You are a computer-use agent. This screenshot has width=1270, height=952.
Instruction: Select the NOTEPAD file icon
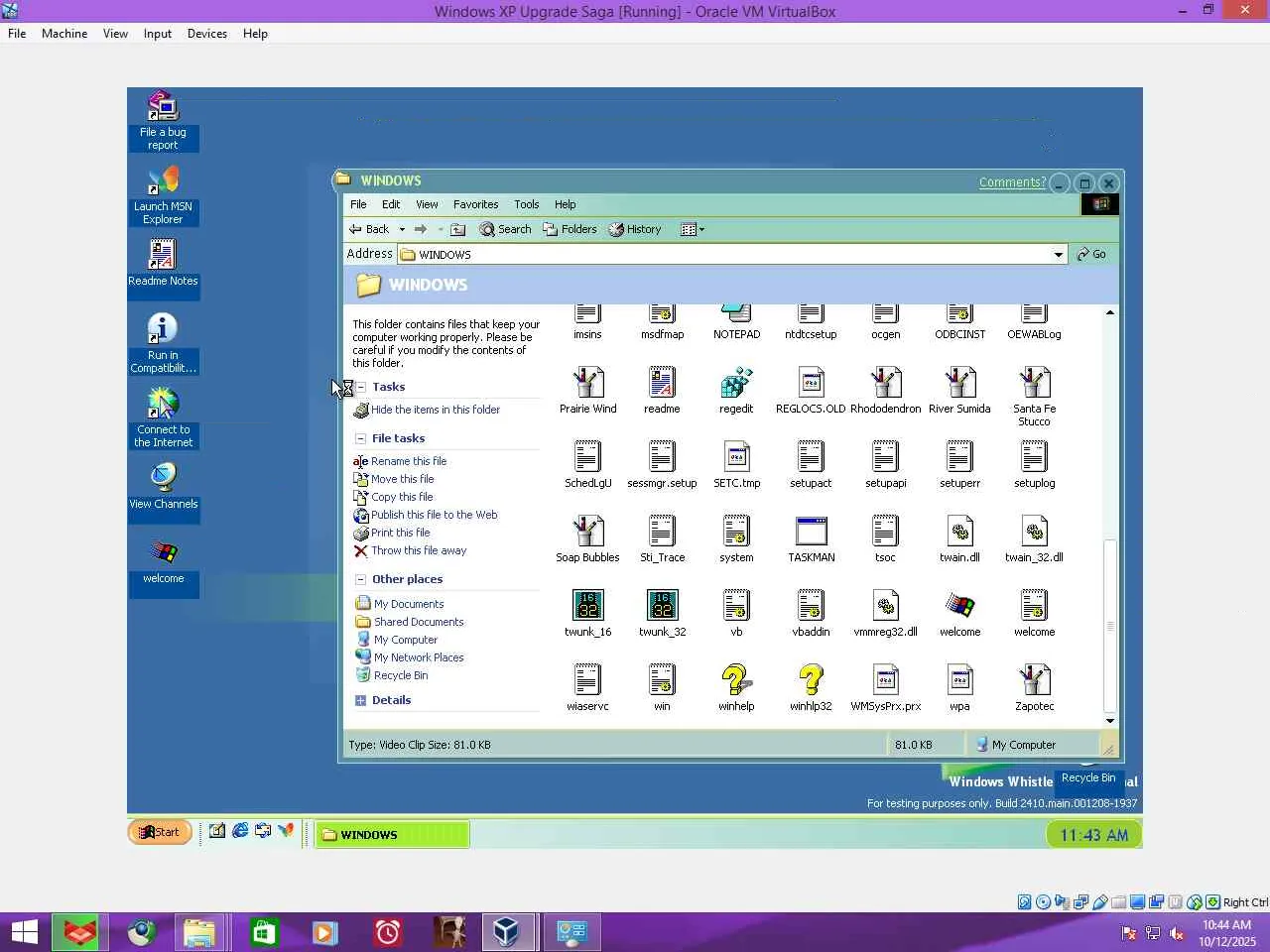click(x=736, y=314)
